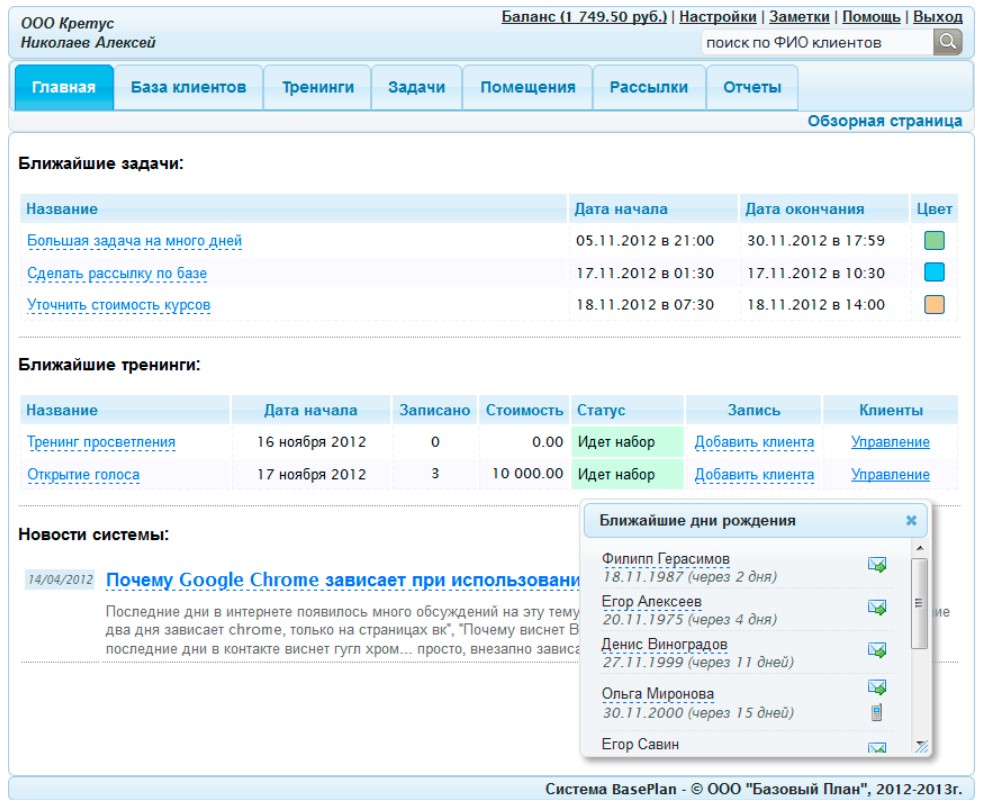Click blue swatch of Сделать рассылку task
The image size is (982, 800).
[x=934, y=273]
